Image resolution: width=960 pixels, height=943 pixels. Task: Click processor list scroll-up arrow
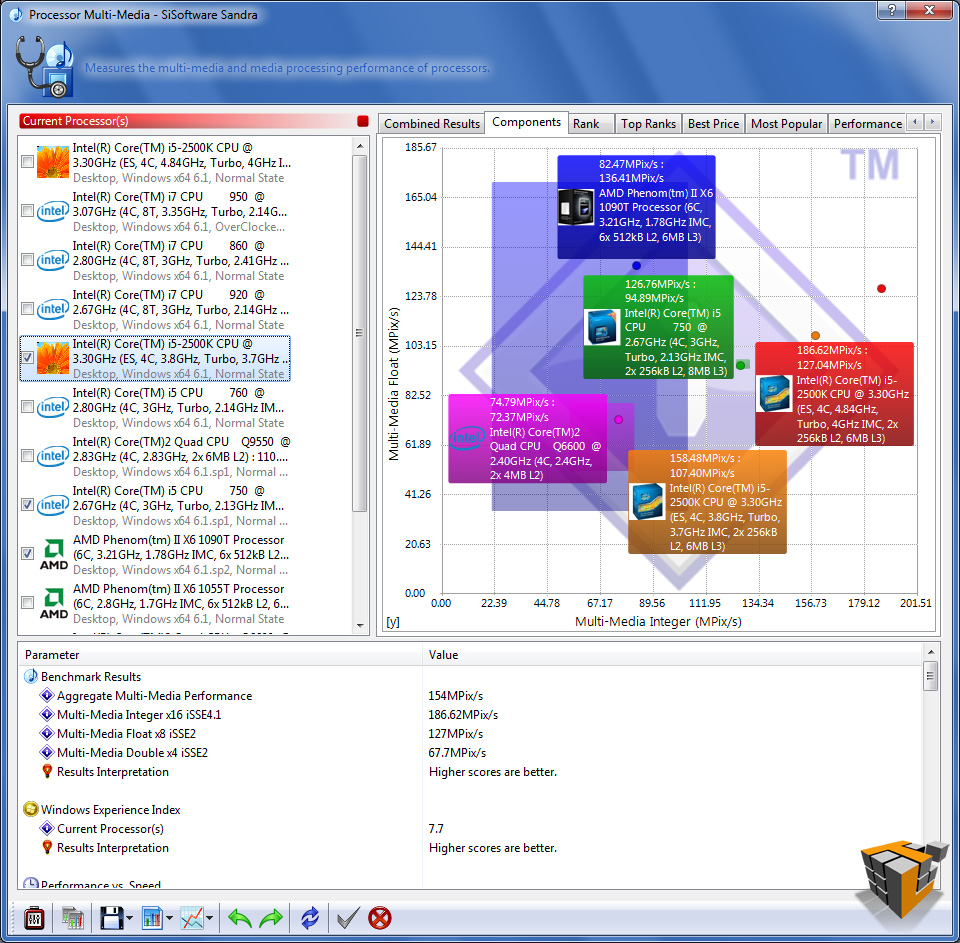coord(359,146)
